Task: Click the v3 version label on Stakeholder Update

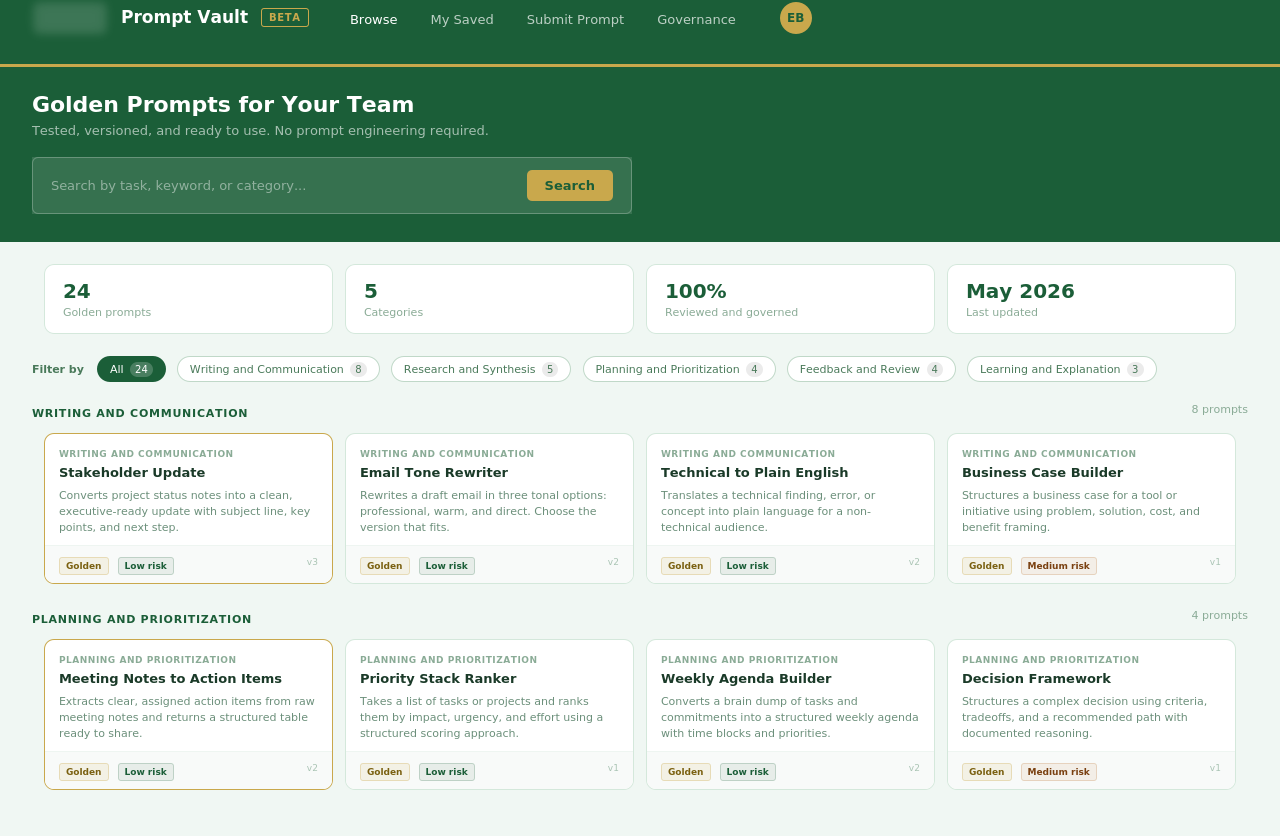Action: click(x=312, y=562)
